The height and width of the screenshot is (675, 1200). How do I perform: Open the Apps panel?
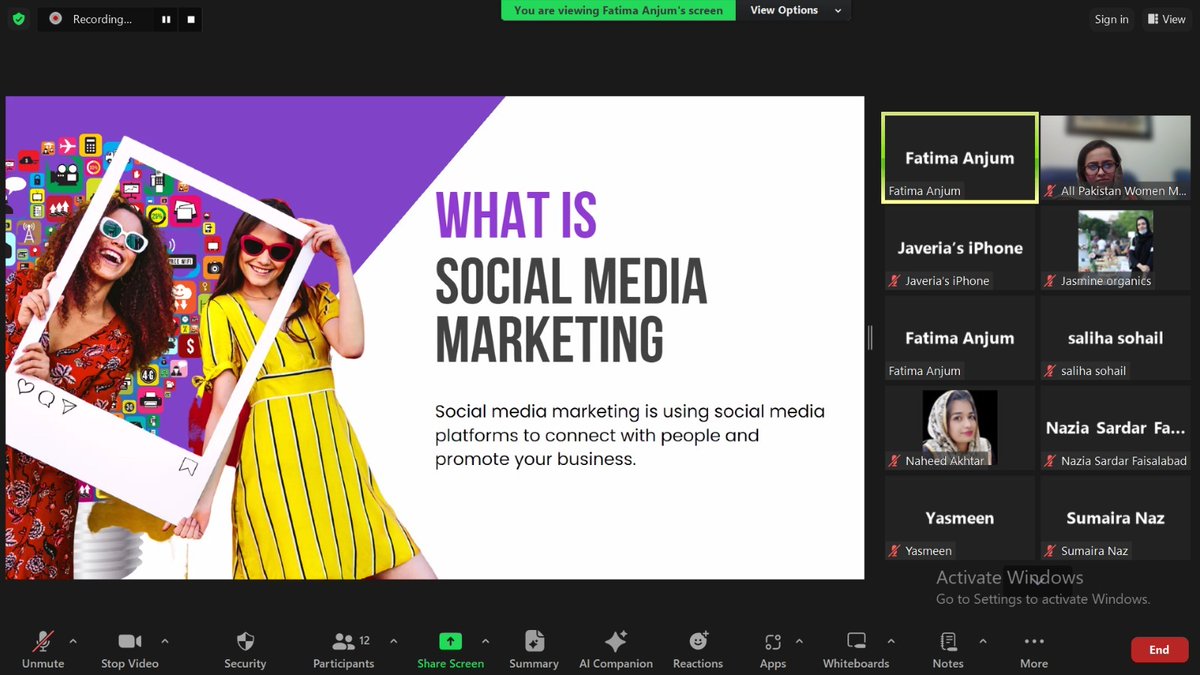click(772, 650)
